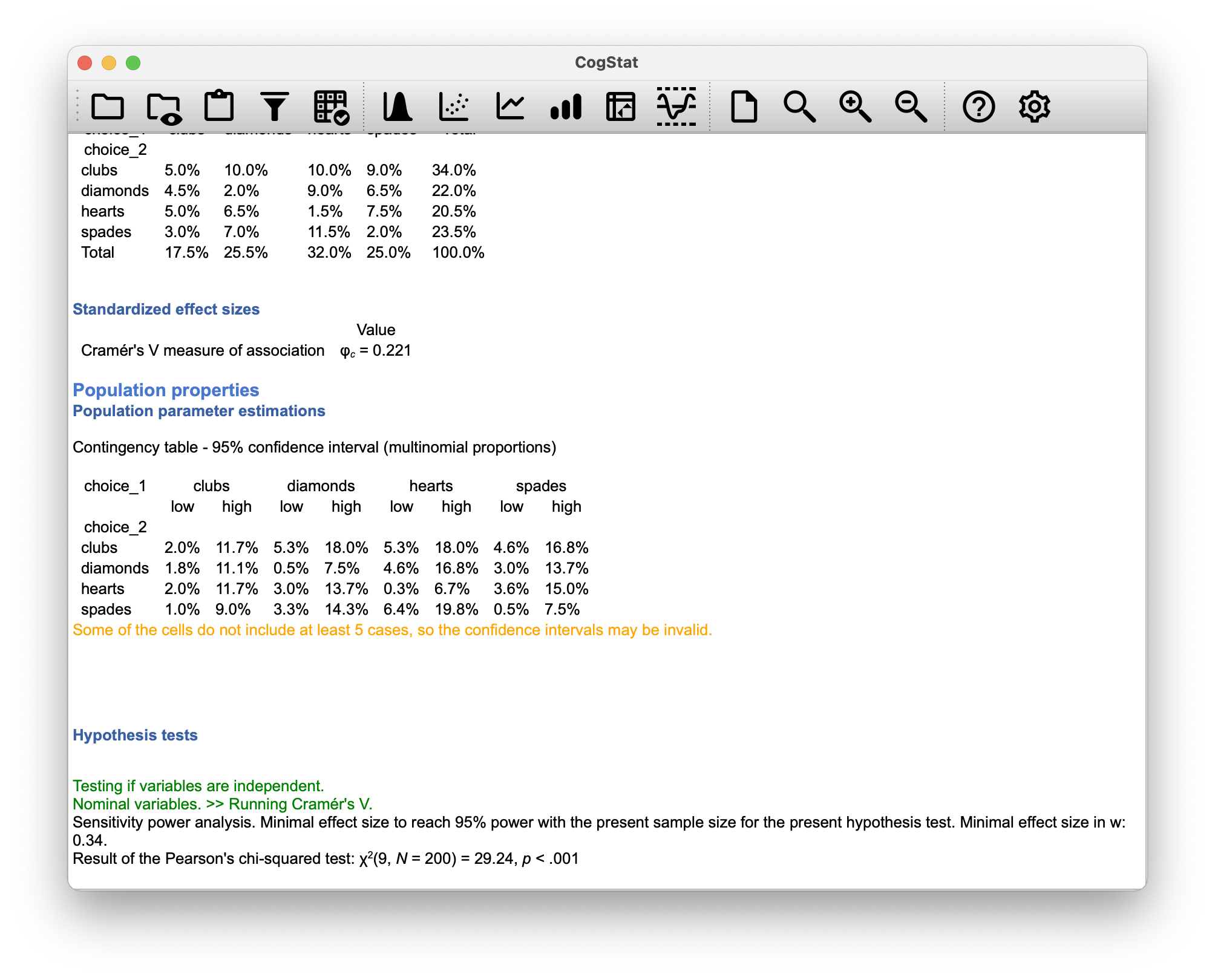Open a data file

tap(109, 107)
